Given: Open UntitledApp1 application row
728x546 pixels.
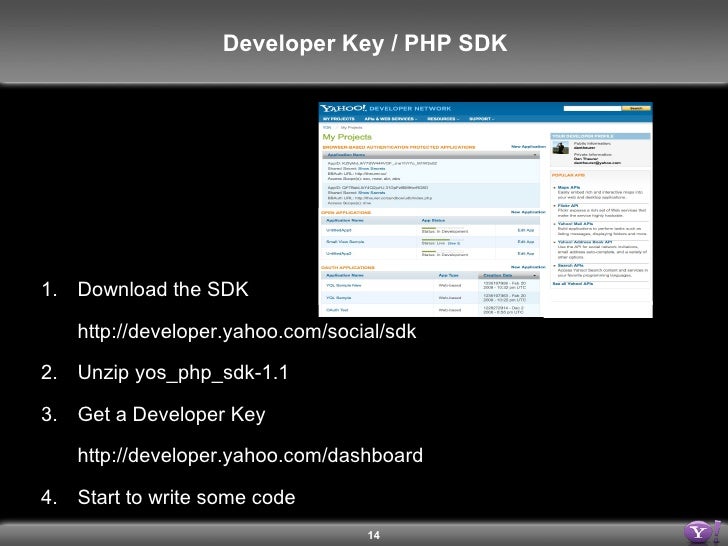Looking at the screenshot, I should pos(338,230).
